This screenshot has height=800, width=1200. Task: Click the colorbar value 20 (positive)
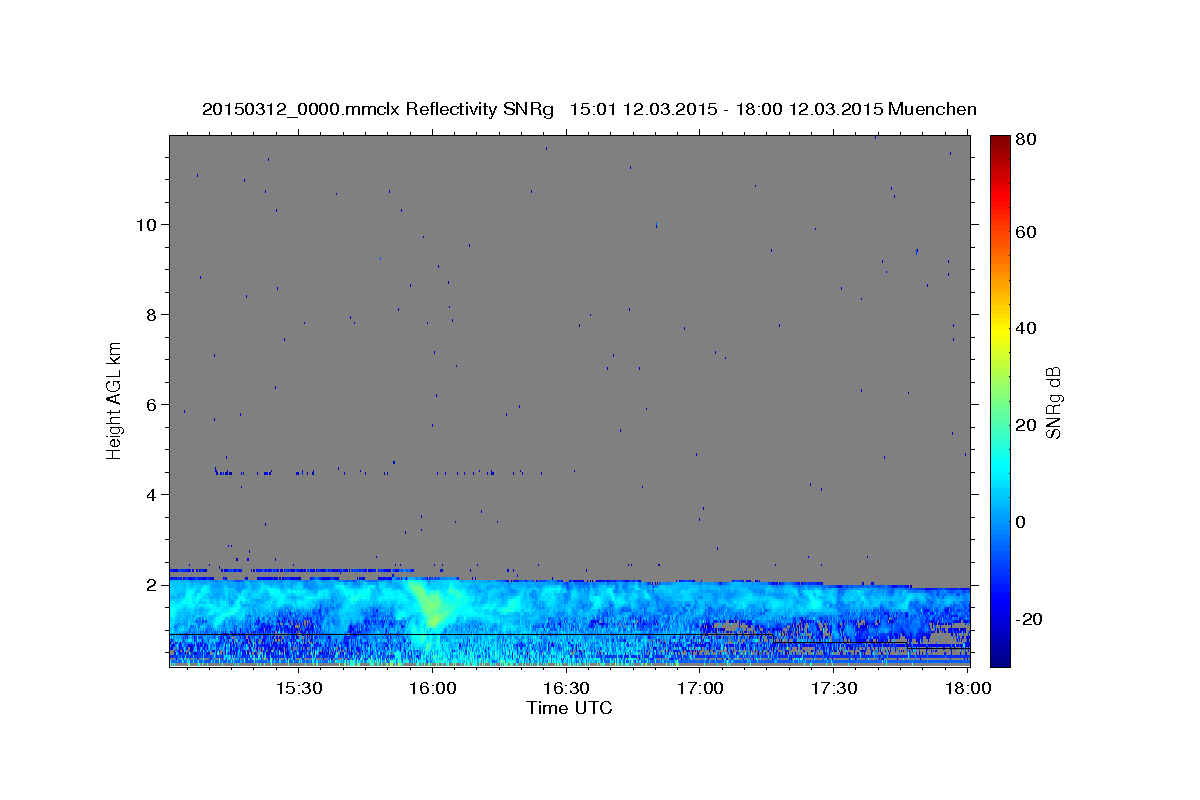pos(1025,425)
